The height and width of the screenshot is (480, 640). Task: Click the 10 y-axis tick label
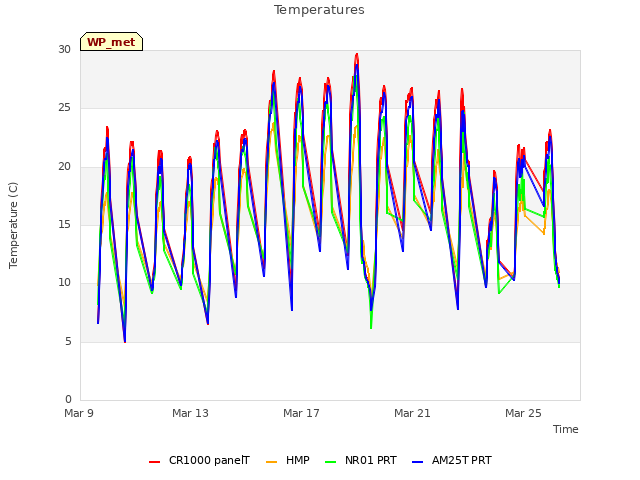(x=64, y=282)
